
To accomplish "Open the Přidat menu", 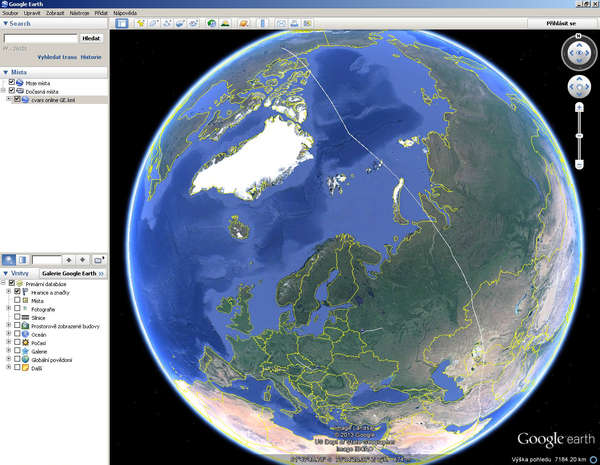I will (x=101, y=13).
